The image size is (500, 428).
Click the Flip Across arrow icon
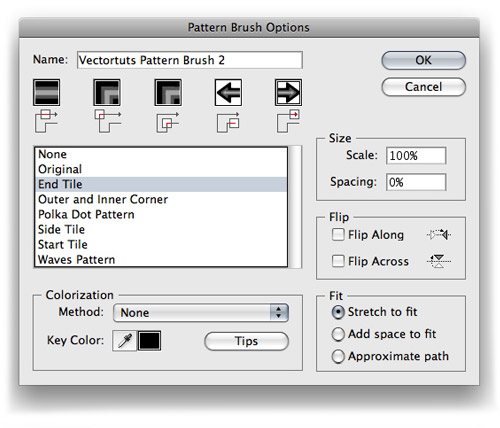(439, 261)
